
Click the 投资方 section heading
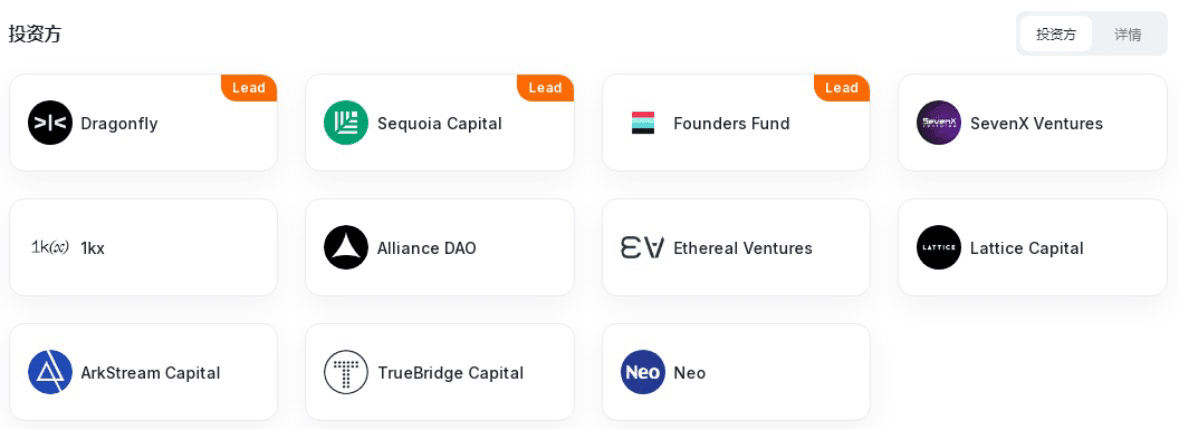35,34
